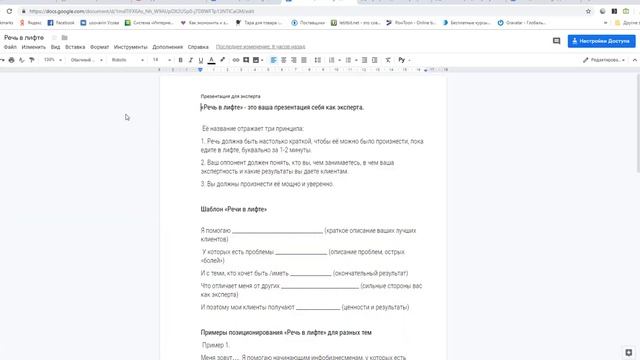
Task: Toggle Bold formatting
Action: coord(180,60)
